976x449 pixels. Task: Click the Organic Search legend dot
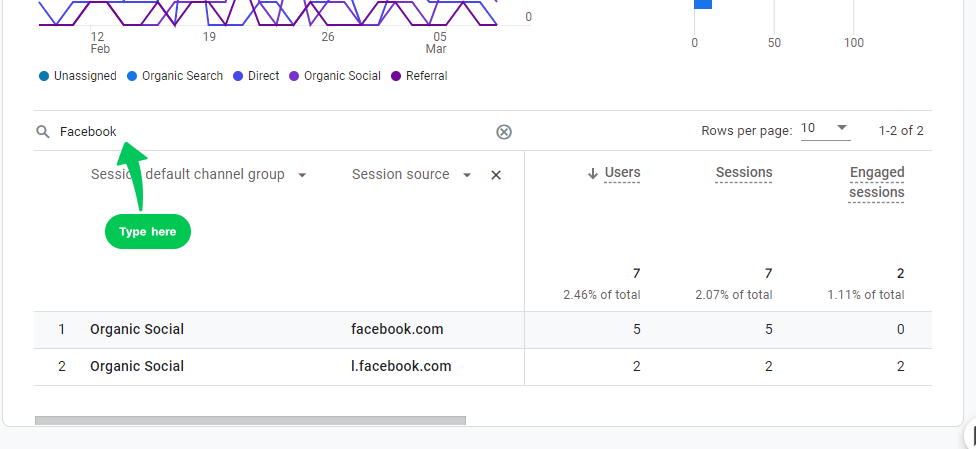pos(132,76)
